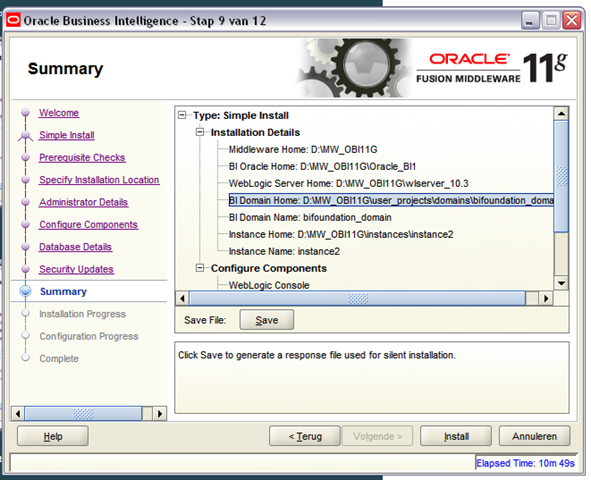Select the Instance Name: instance2 row
Image resolution: width=591 pixels, height=480 pixels.
tap(284, 251)
